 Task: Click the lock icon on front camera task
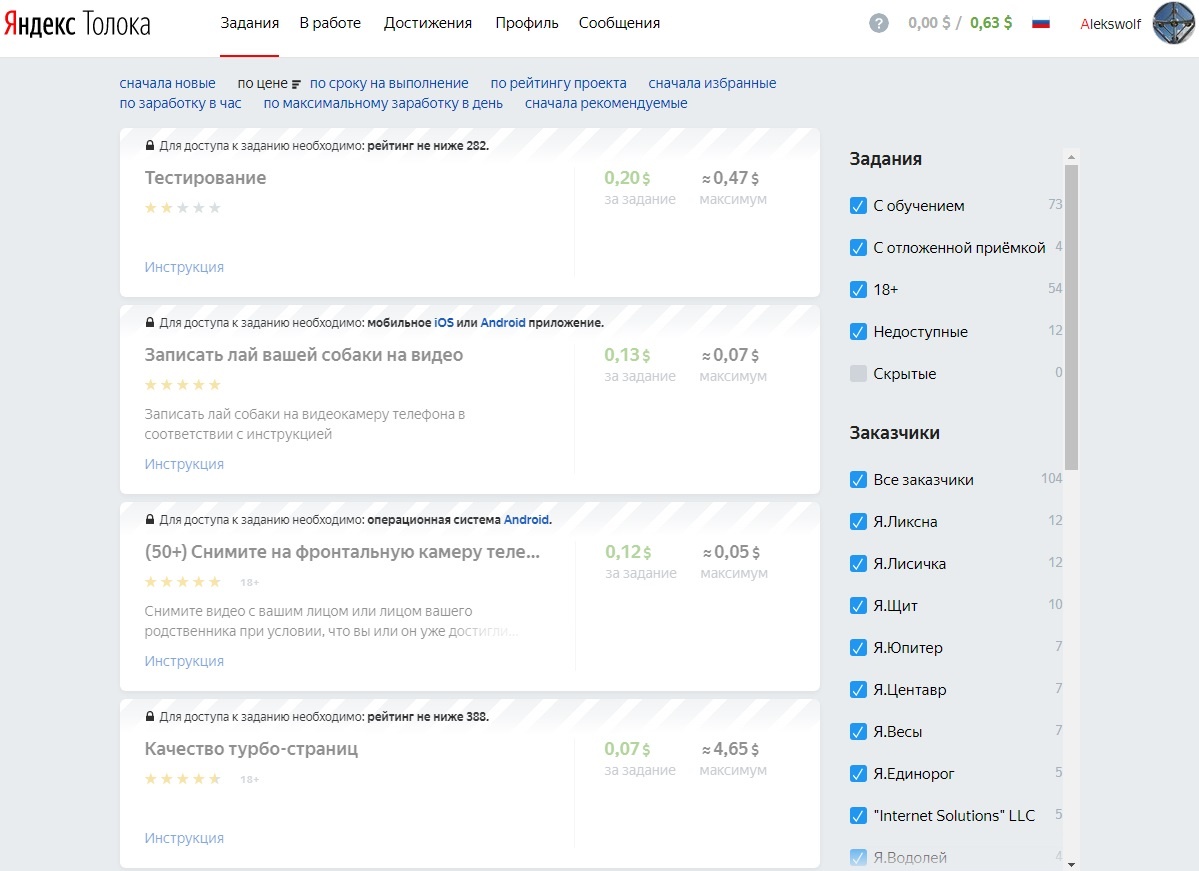[x=150, y=519]
